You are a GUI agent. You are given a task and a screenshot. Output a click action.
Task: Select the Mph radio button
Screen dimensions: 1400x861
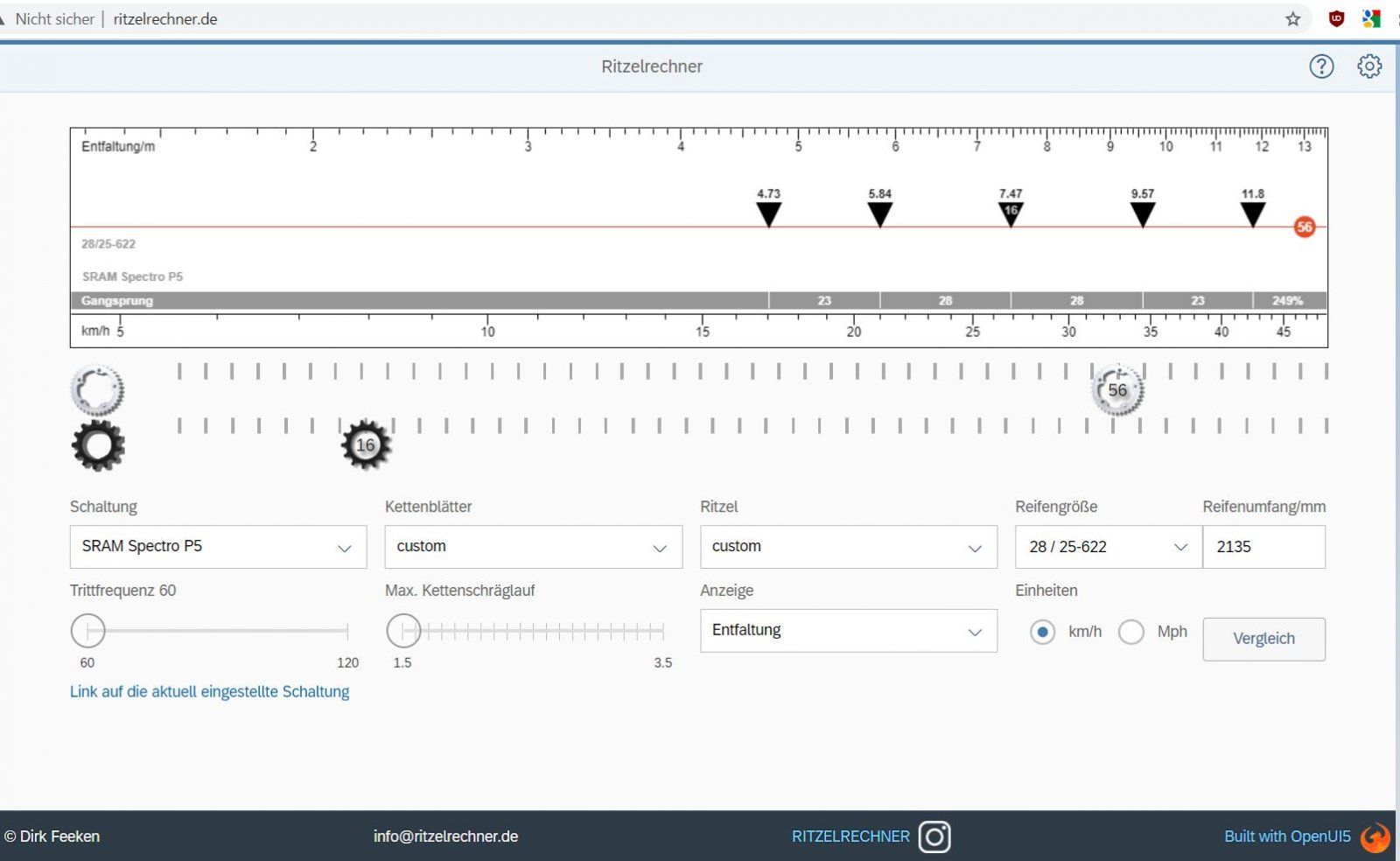pos(1131,632)
